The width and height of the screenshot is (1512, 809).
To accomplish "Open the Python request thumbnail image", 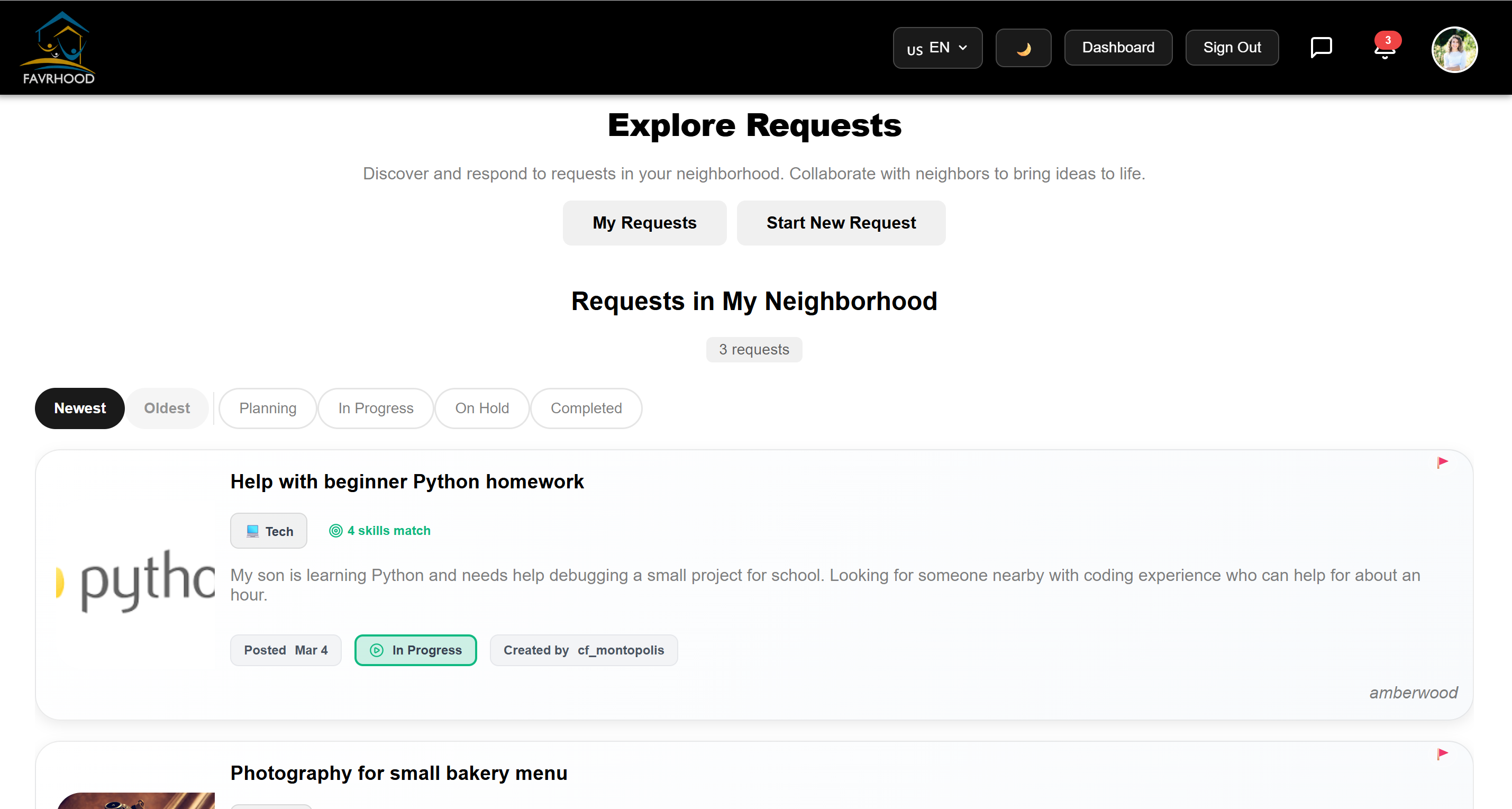I will coord(136,580).
